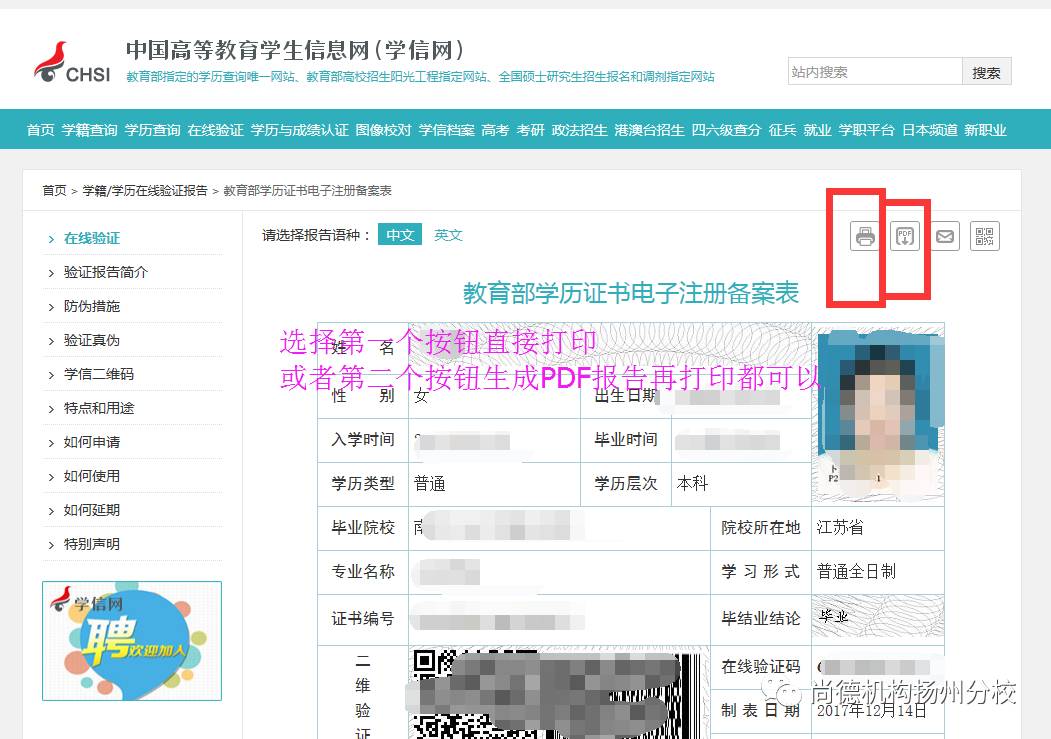Open 学职平台 menu item
Screen dimensions: 1051x739
tap(866, 130)
